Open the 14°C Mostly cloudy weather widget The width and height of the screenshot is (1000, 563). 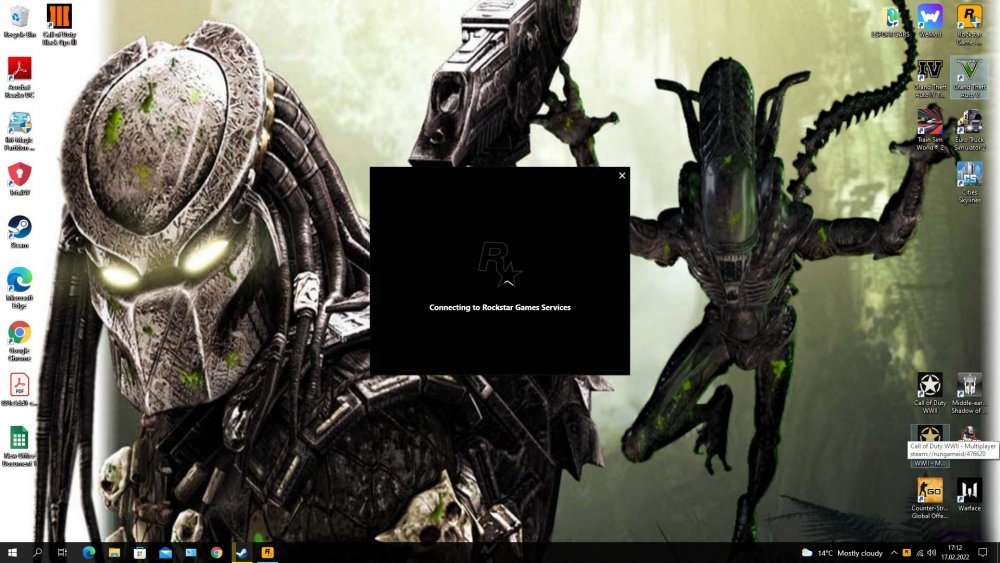(x=842, y=553)
